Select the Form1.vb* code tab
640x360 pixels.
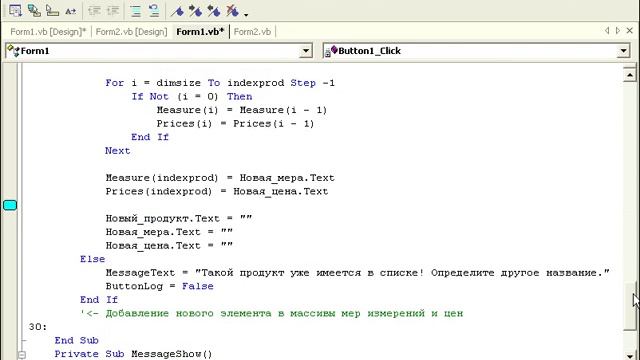pos(200,31)
